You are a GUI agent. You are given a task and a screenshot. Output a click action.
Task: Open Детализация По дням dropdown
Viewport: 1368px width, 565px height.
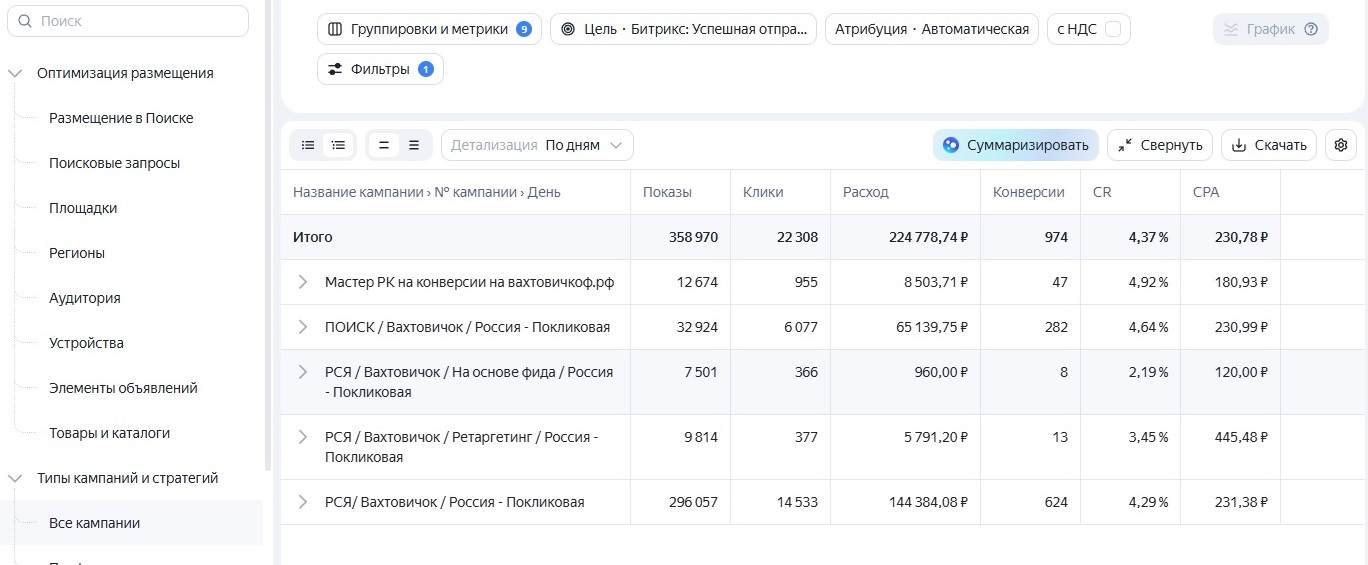tap(537, 145)
